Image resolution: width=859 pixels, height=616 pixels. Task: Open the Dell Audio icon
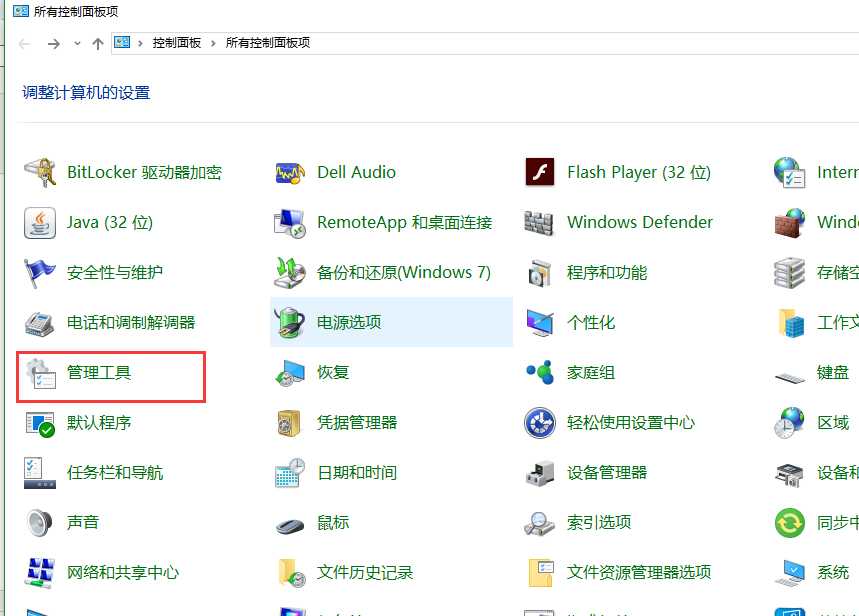(x=290, y=173)
